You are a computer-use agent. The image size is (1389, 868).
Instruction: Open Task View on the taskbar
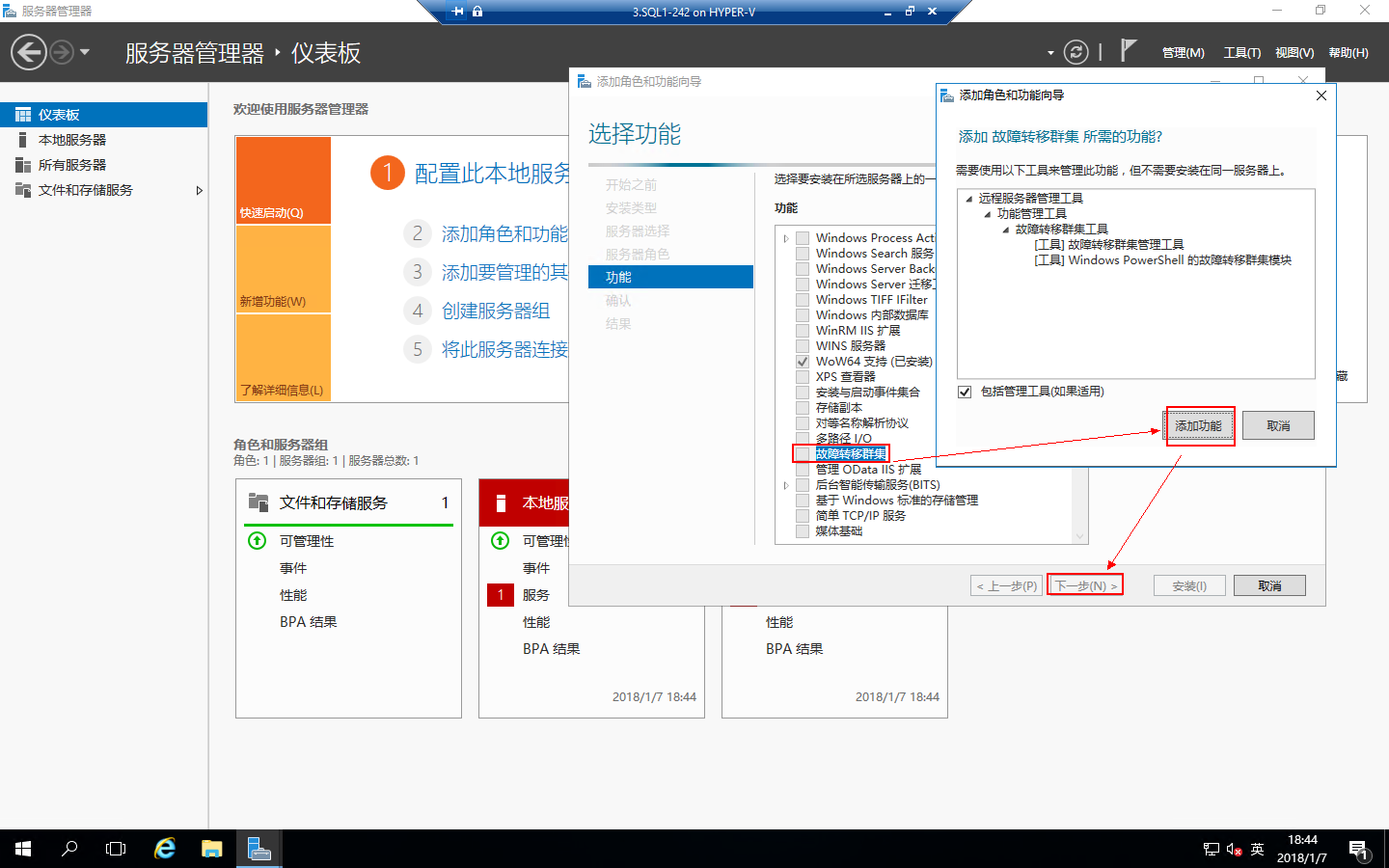coord(116,849)
